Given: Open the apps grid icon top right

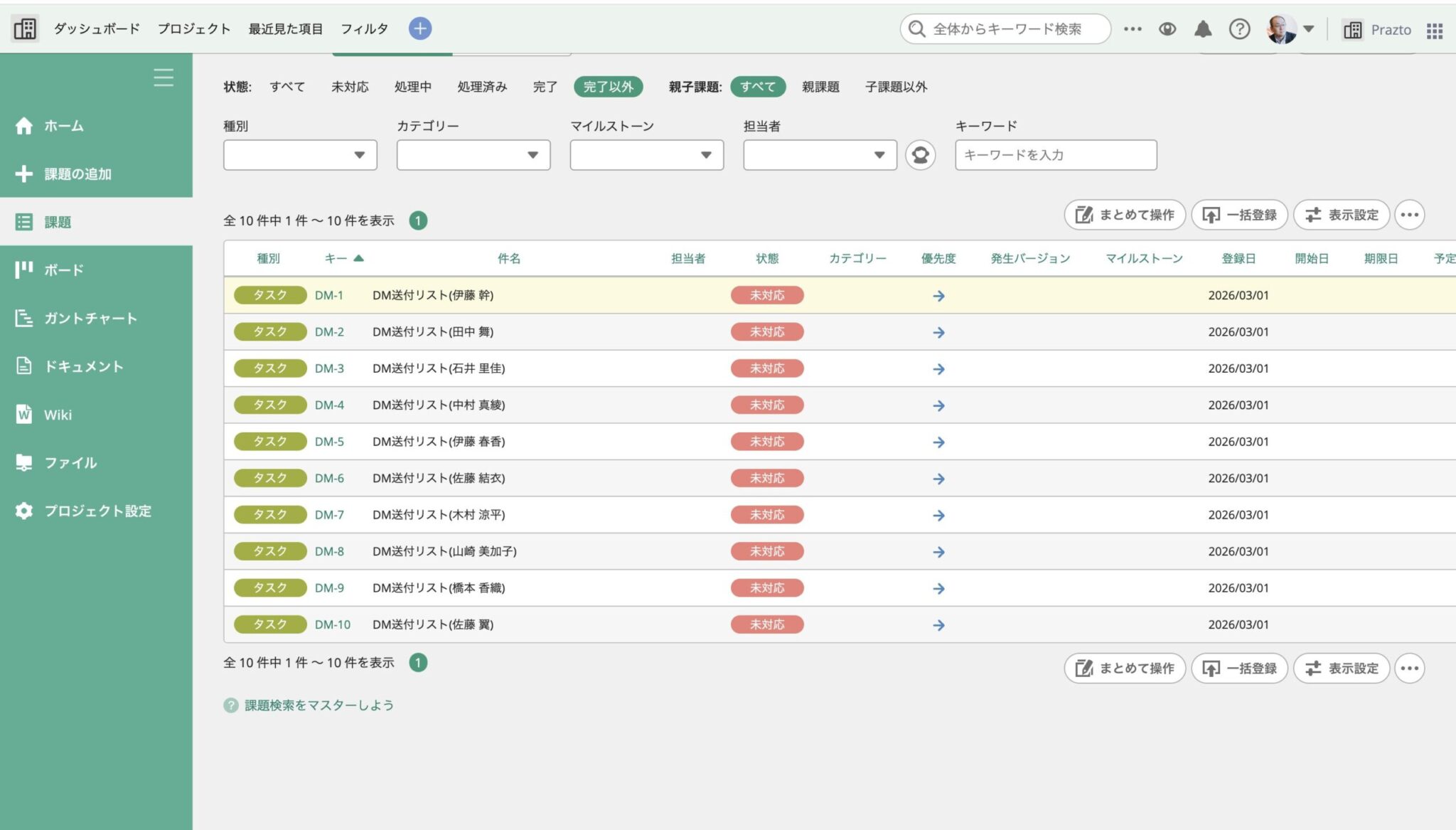Looking at the screenshot, I should click(1435, 29).
